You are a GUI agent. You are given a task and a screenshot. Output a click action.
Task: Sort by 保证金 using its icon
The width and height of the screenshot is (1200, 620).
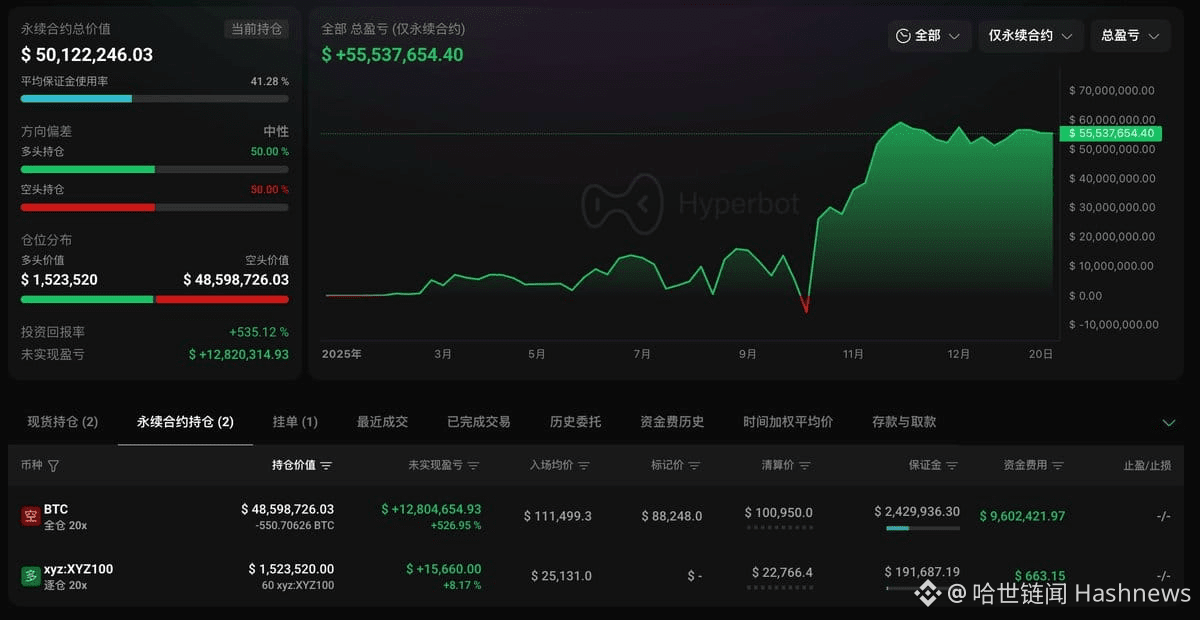952,466
